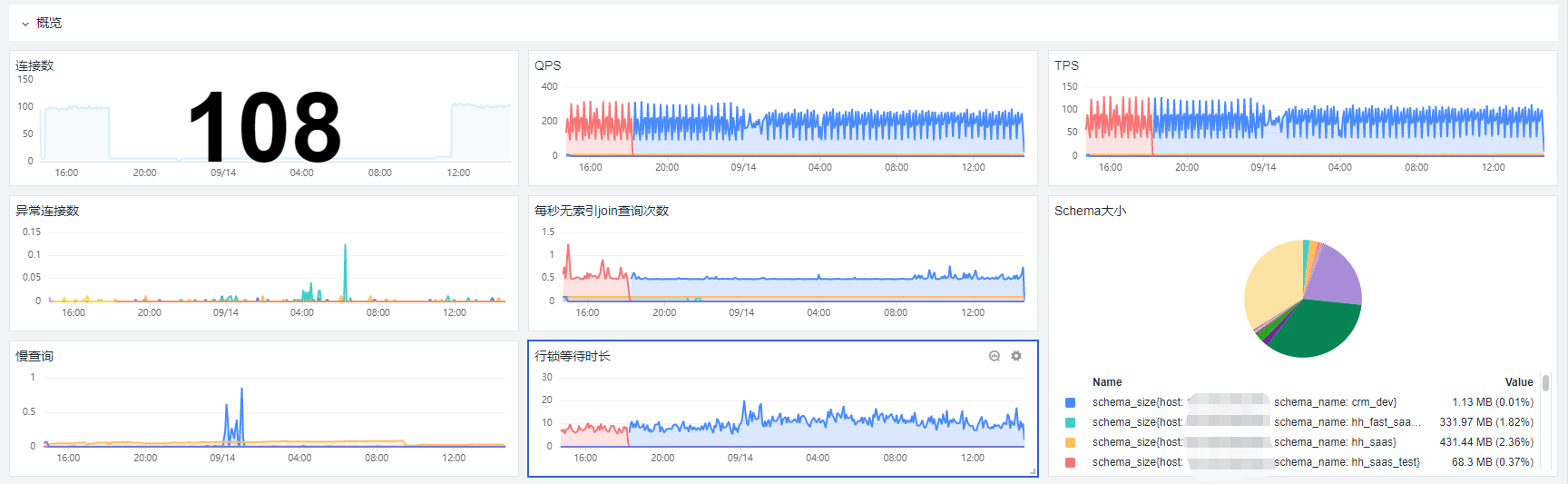Click the magnifier chart icon on 行锁等待时长
The image size is (1568, 484).
coord(995,356)
